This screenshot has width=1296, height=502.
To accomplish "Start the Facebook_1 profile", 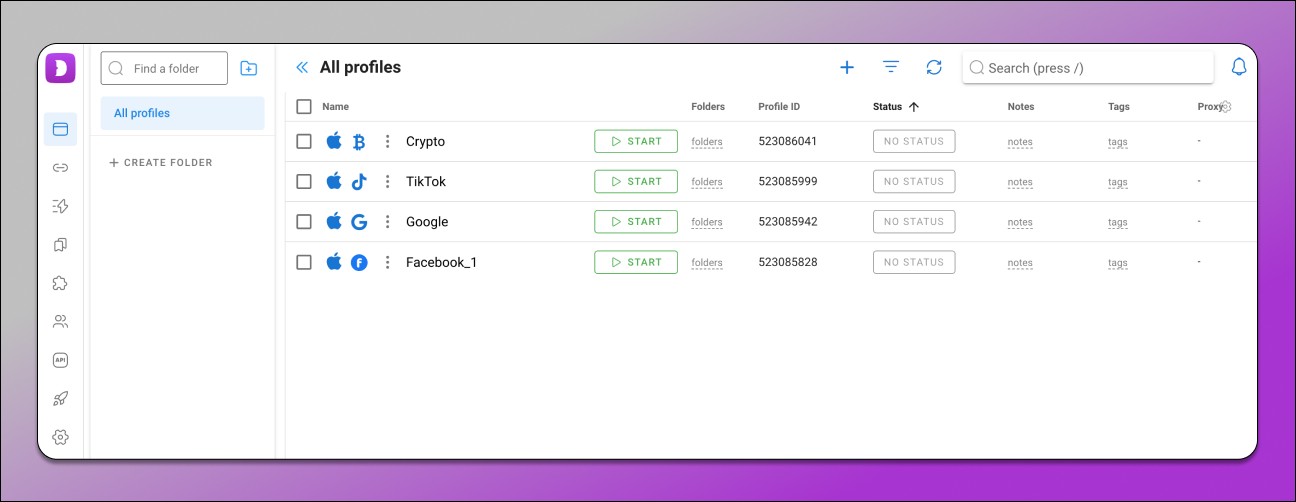I will pos(636,262).
